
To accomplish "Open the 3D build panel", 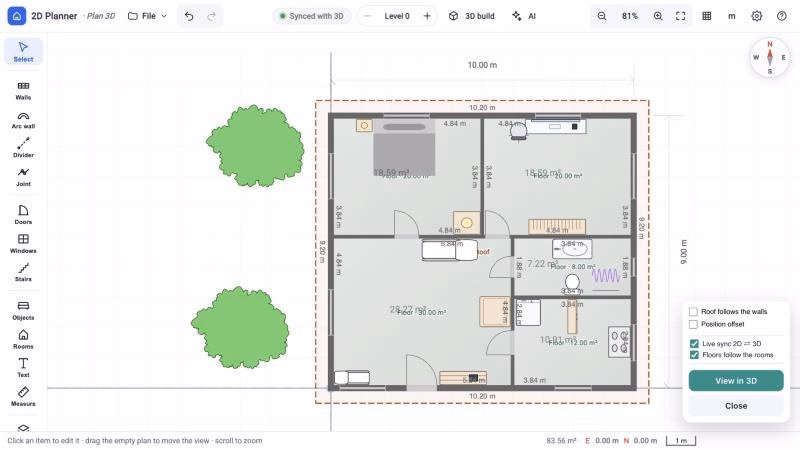I will 472,16.
